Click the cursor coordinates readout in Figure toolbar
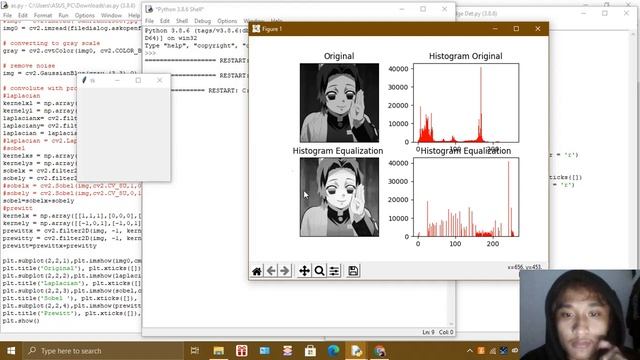This screenshot has width=640, height=360. (x=524, y=267)
